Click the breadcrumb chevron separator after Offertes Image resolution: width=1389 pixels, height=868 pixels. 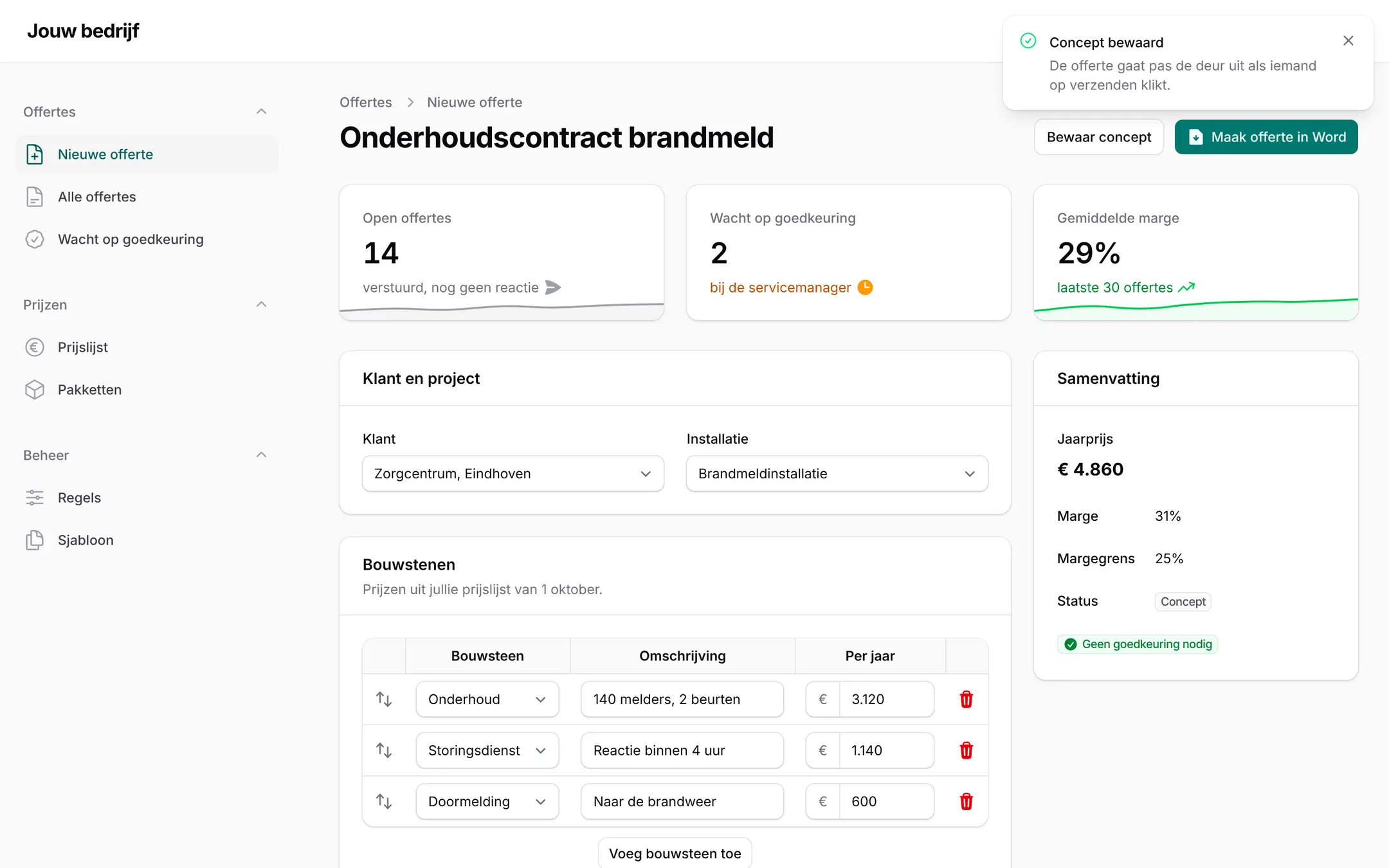[x=410, y=102]
